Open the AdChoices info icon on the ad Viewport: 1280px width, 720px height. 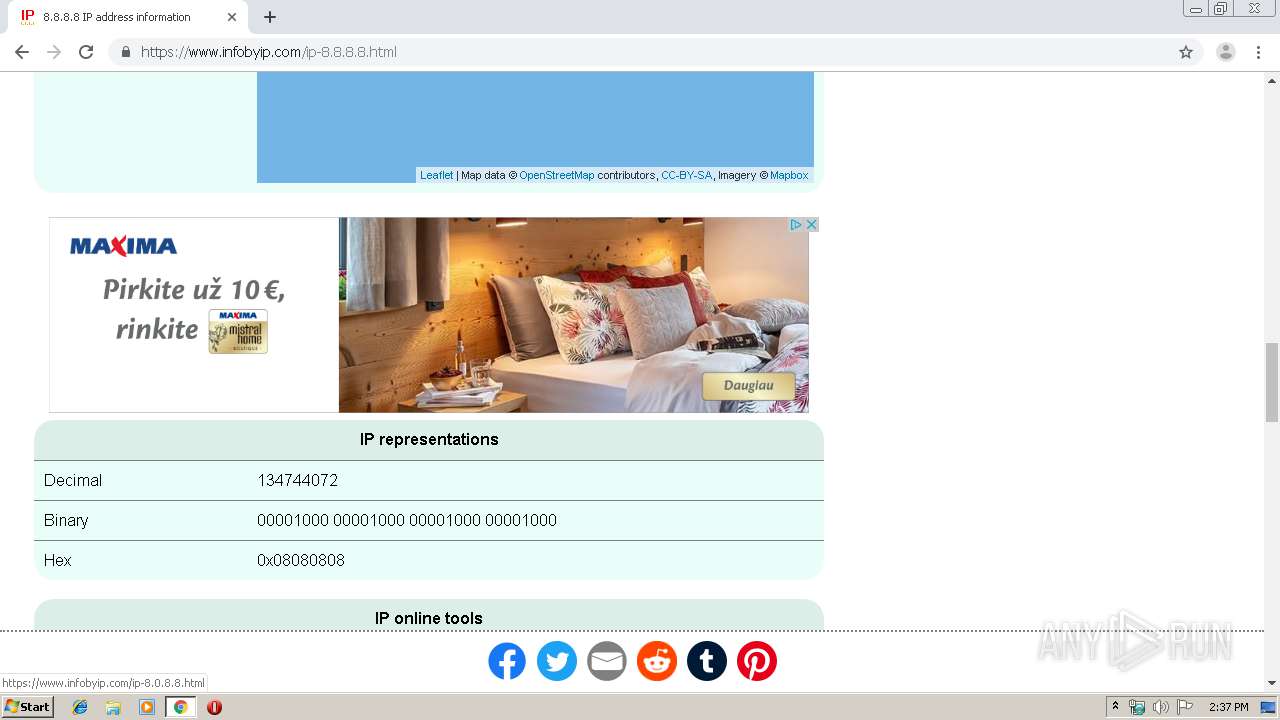(x=797, y=225)
